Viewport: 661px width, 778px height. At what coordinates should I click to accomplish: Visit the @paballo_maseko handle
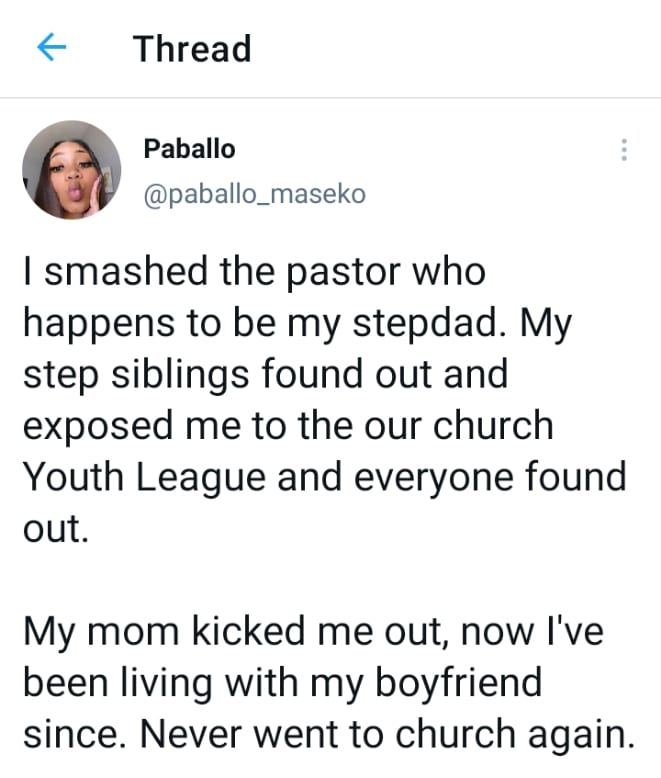tap(255, 194)
